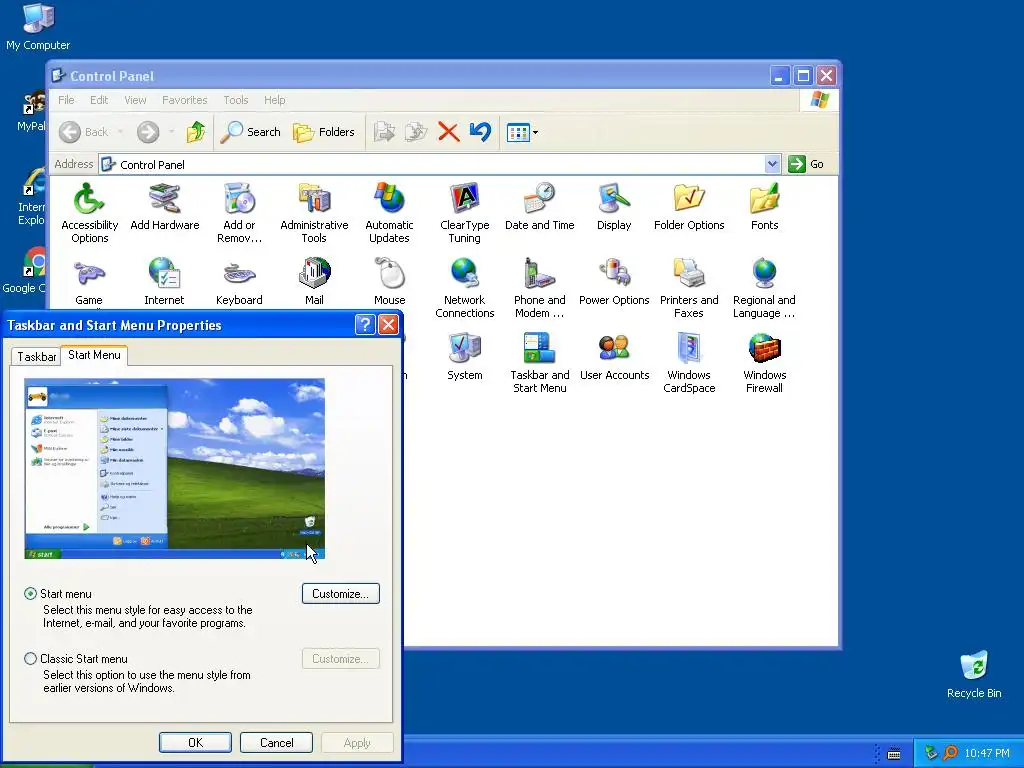The height and width of the screenshot is (768, 1024).
Task: Click the taskbar clock showing 10:47 PM
Action: click(987, 753)
